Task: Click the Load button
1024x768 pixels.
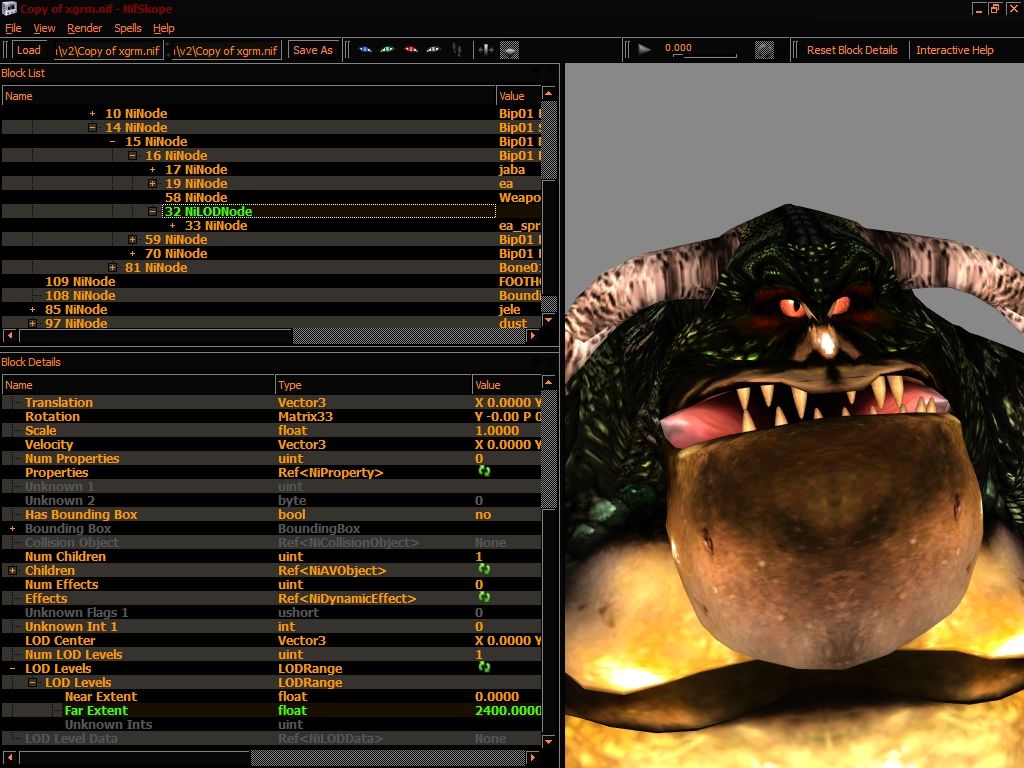Action: 29,50
